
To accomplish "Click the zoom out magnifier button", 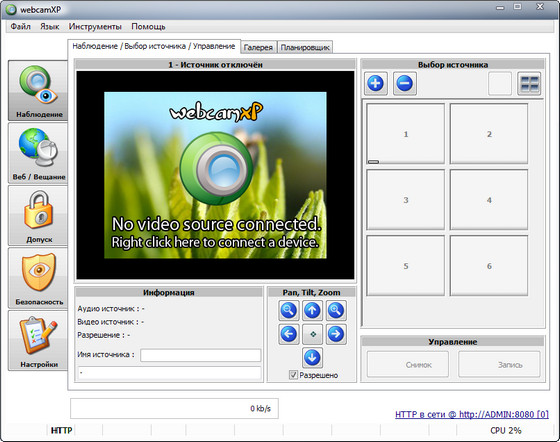I will (289, 310).
